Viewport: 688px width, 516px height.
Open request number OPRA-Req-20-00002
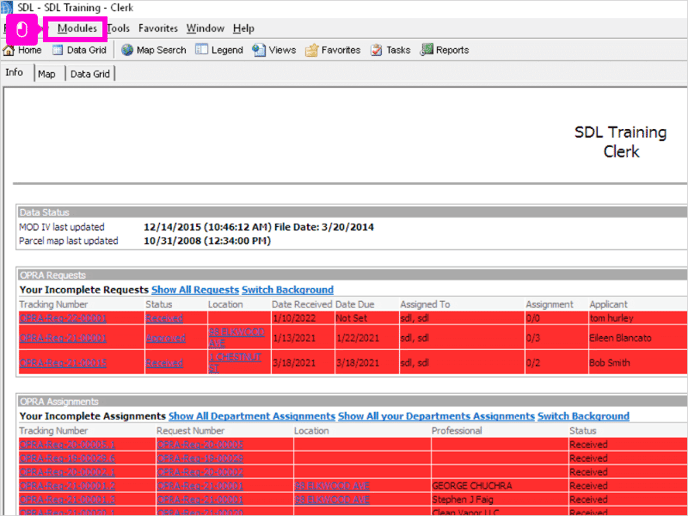click(x=200, y=472)
